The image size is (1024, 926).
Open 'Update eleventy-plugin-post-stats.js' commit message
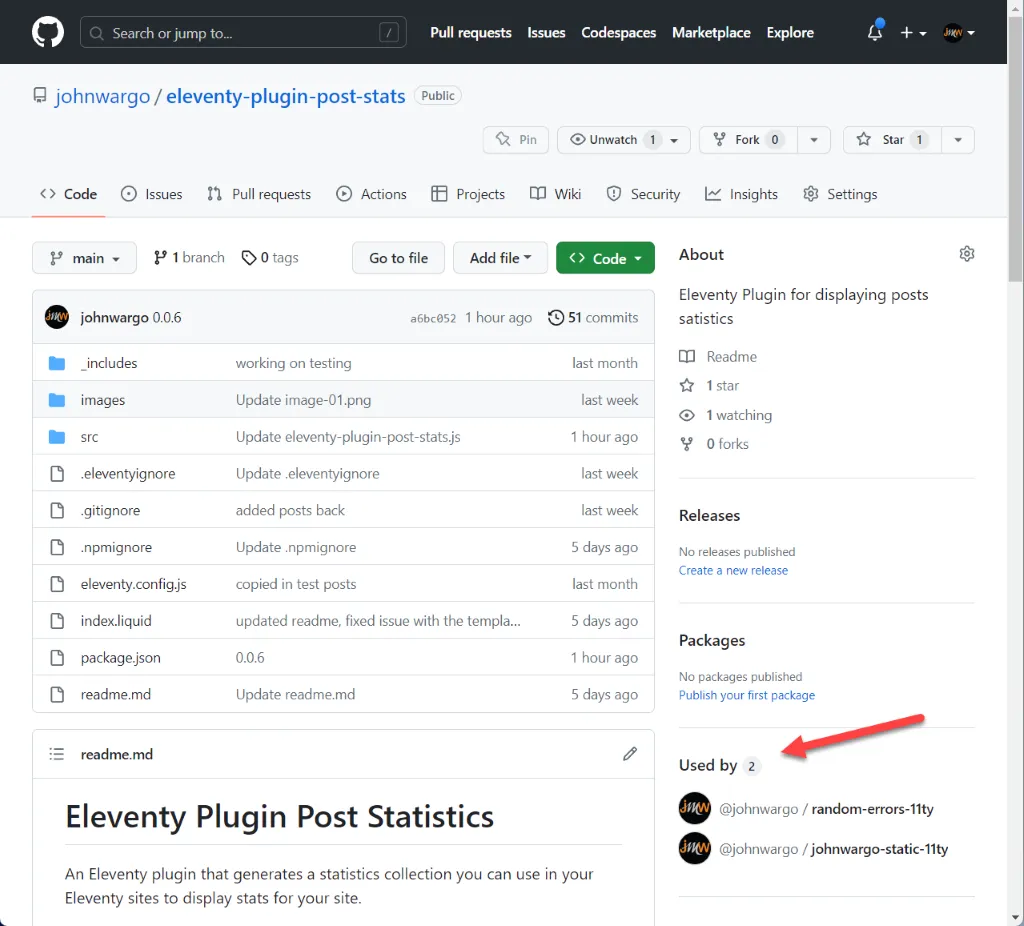(x=348, y=437)
